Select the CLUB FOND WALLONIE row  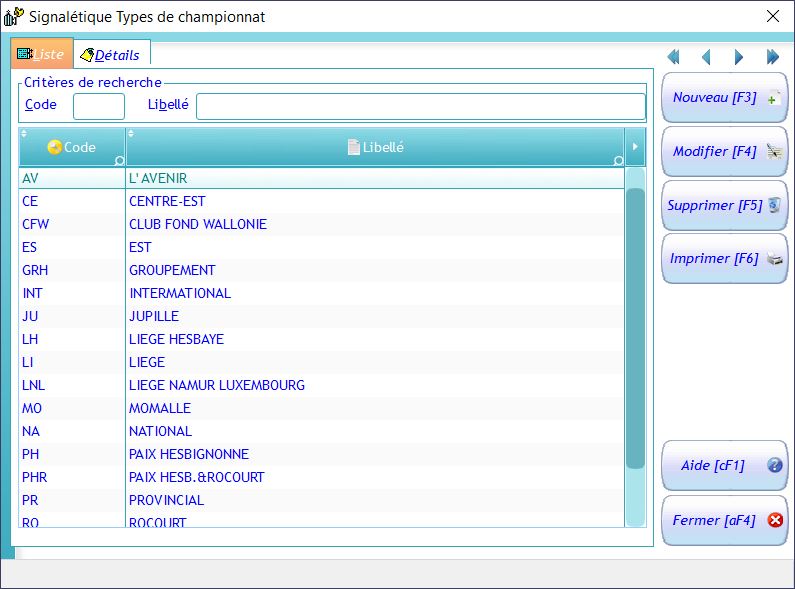321,224
